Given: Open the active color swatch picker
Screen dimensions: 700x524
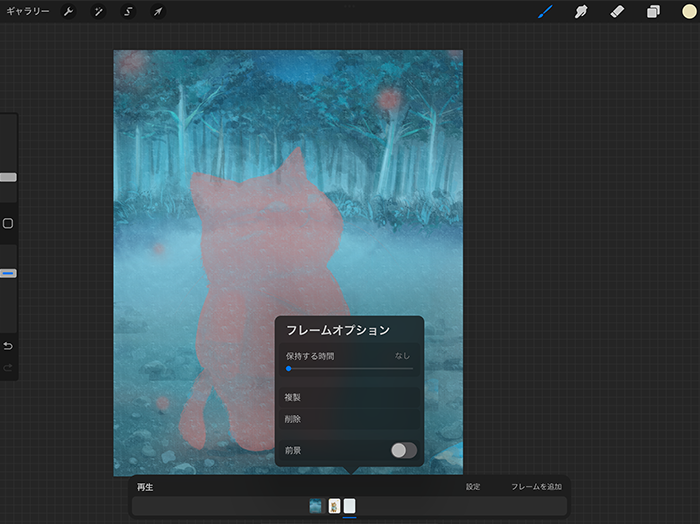Looking at the screenshot, I should (689, 12).
